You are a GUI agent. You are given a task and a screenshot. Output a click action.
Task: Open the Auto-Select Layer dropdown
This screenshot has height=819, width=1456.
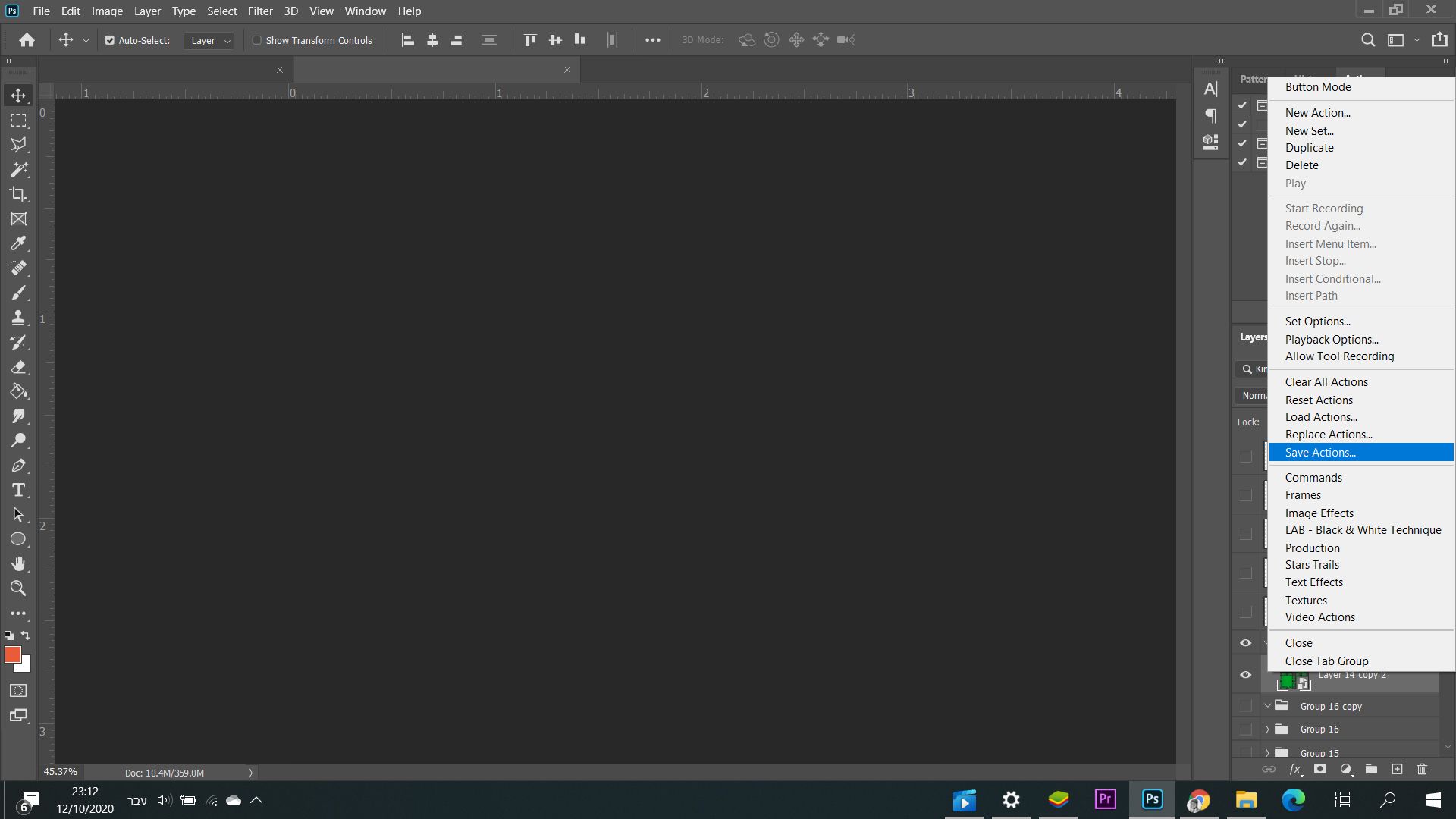209,40
